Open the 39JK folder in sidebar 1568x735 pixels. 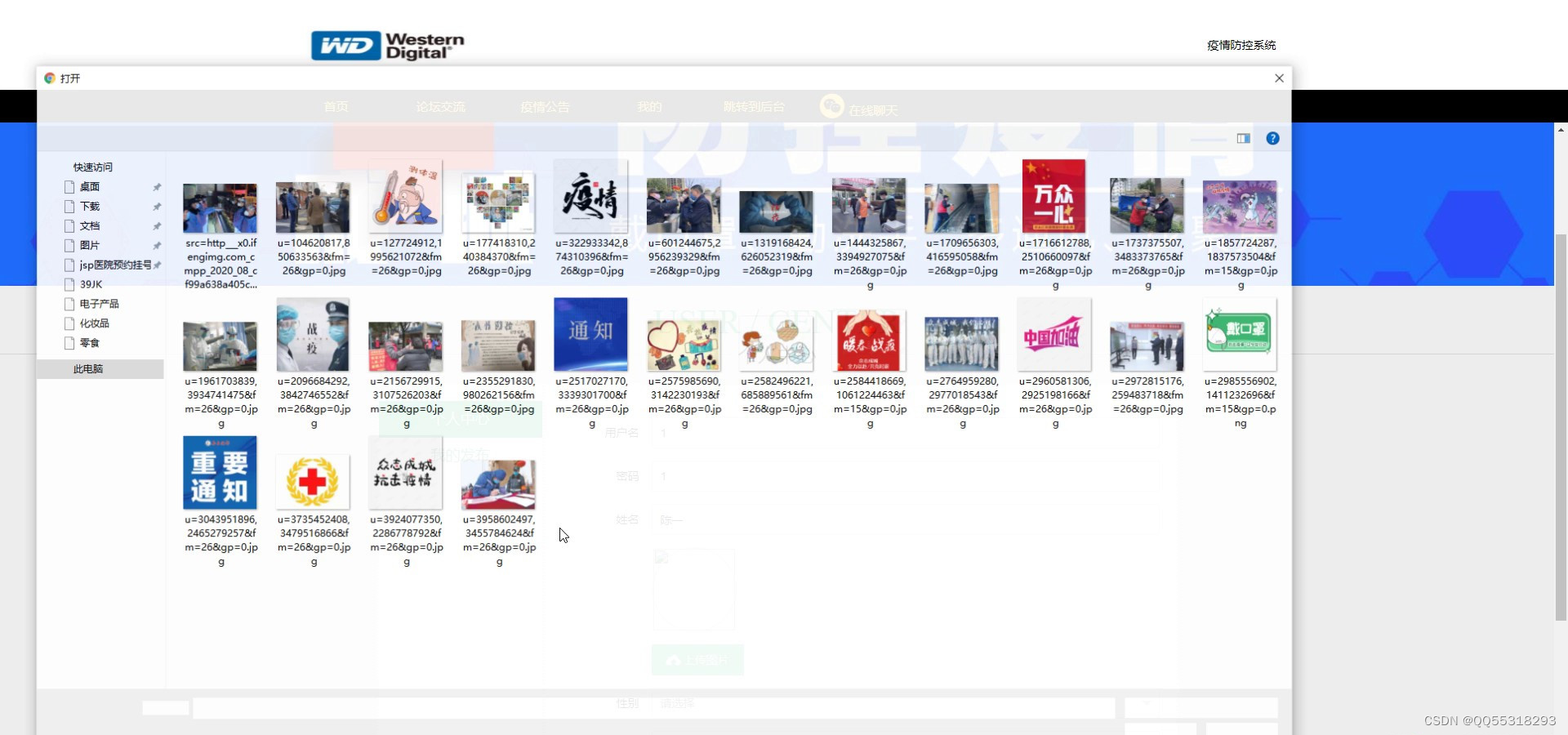click(x=91, y=285)
